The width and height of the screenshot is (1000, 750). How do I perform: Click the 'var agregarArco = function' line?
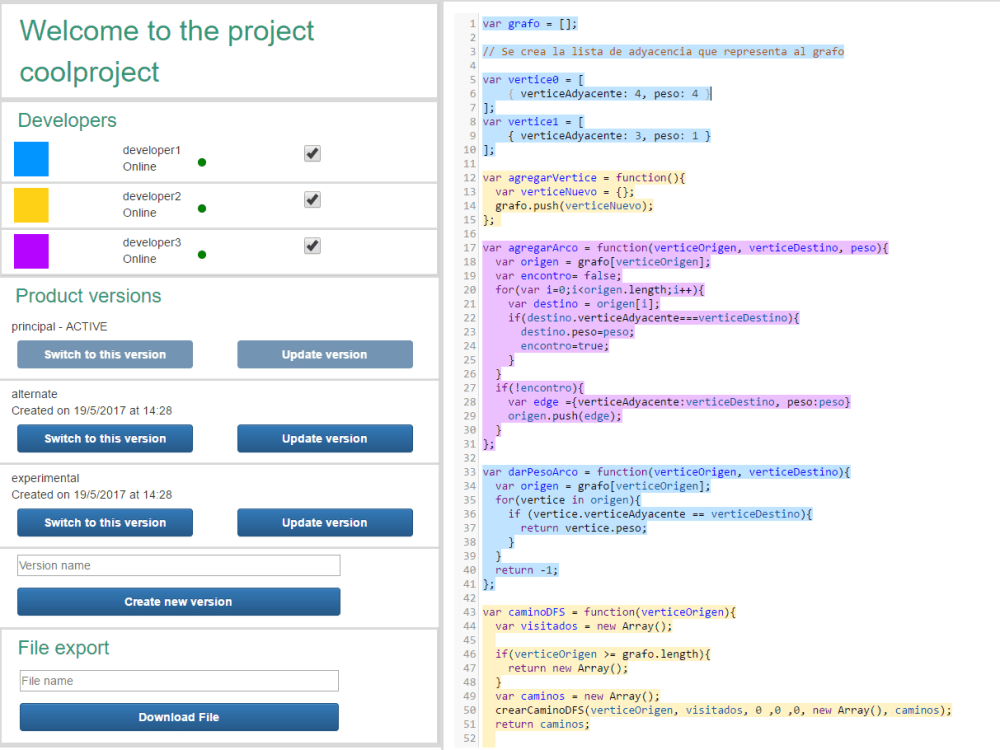[685, 248]
